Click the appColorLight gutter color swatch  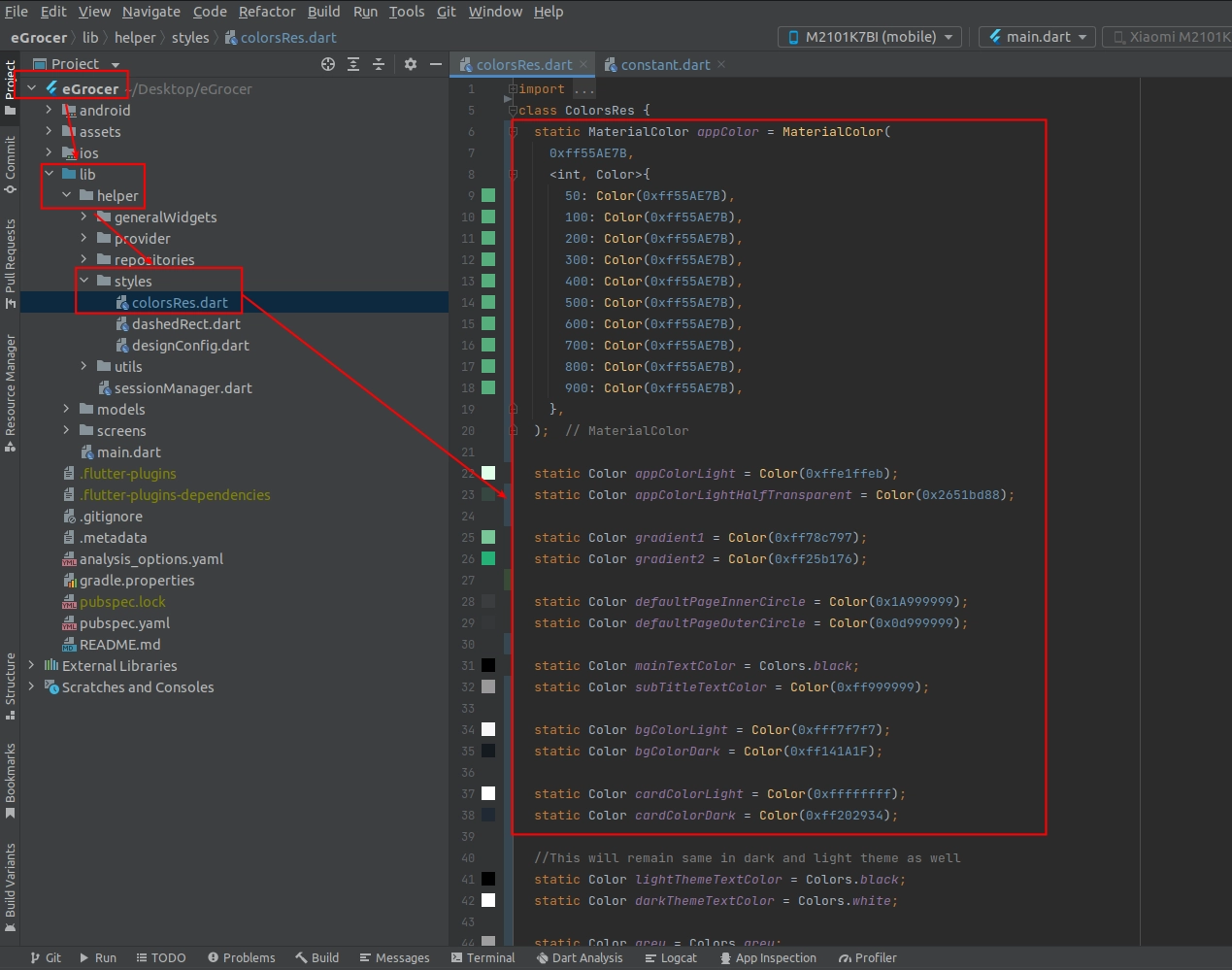[x=488, y=473]
